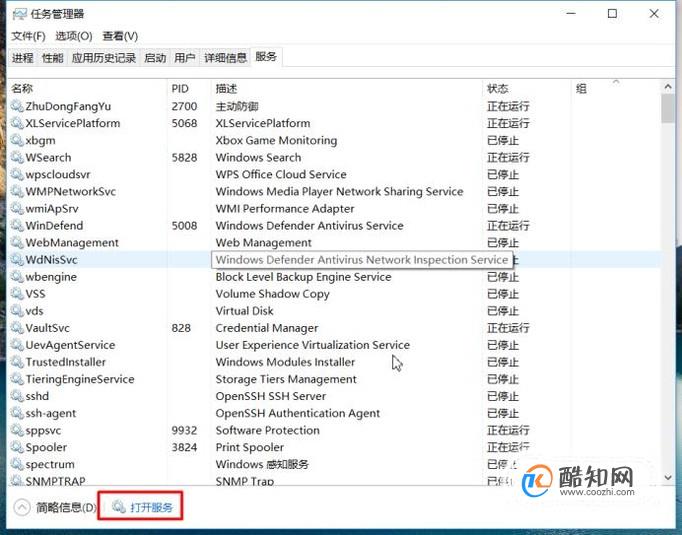Image resolution: width=682 pixels, height=535 pixels.
Task: Sort by the 组 column header
Action: click(581, 89)
